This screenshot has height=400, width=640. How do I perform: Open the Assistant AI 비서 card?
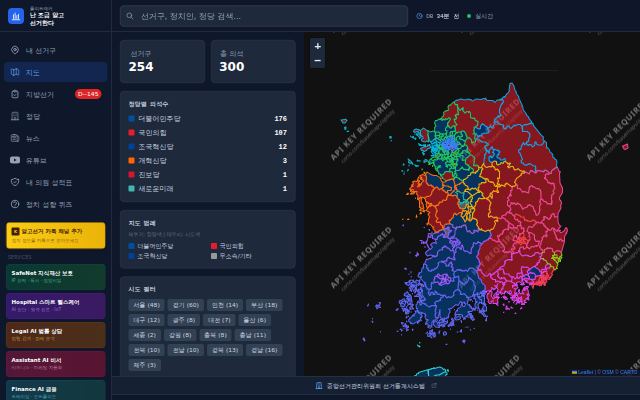coord(56,364)
